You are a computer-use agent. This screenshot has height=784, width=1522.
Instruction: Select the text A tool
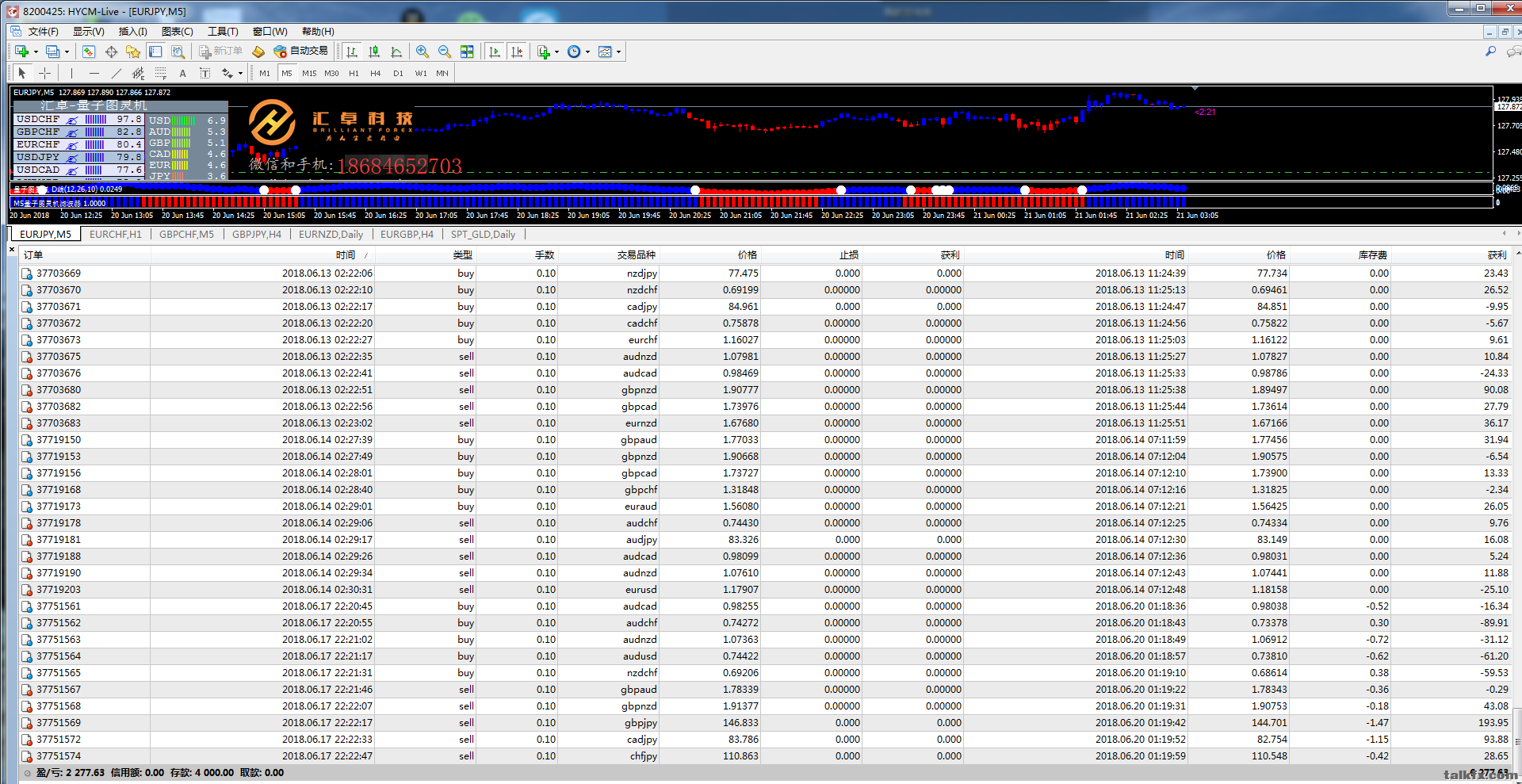[x=182, y=73]
